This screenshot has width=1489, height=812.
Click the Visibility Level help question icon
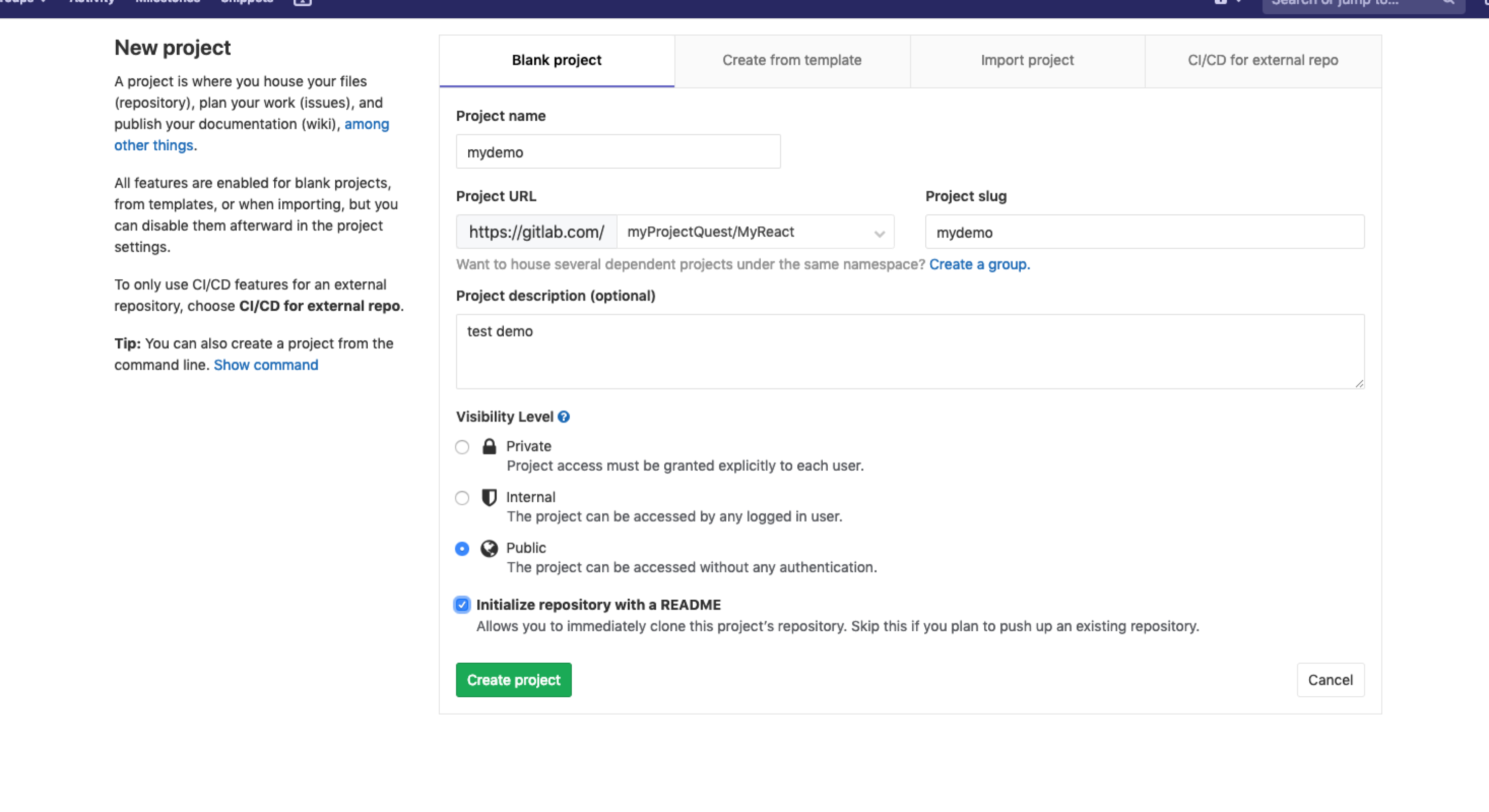[564, 417]
